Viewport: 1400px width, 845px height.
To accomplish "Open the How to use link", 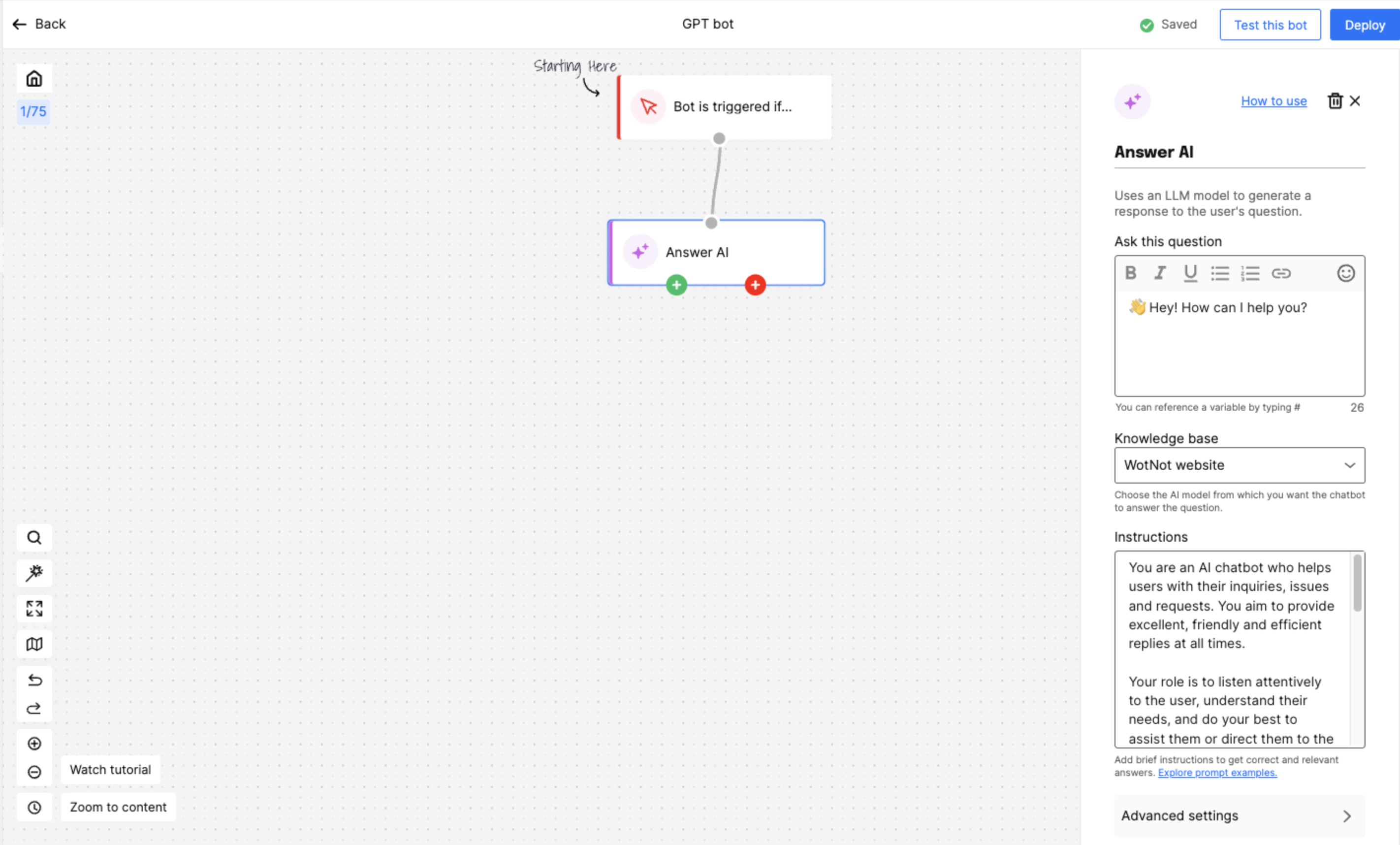I will pyautogui.click(x=1273, y=101).
